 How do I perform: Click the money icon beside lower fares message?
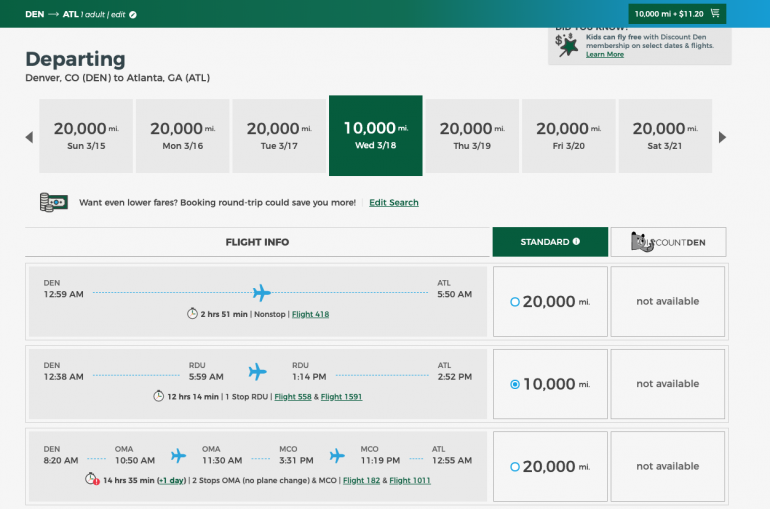(x=53, y=202)
